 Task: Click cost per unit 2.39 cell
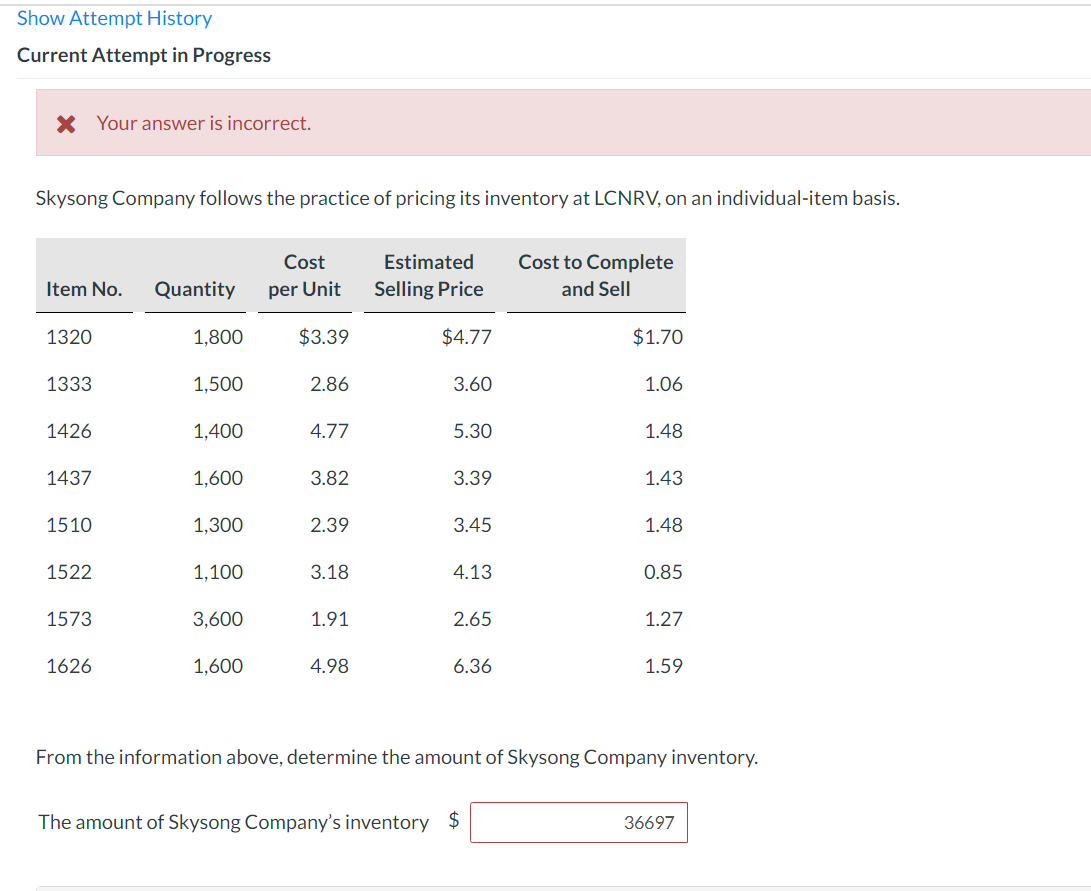coord(329,524)
